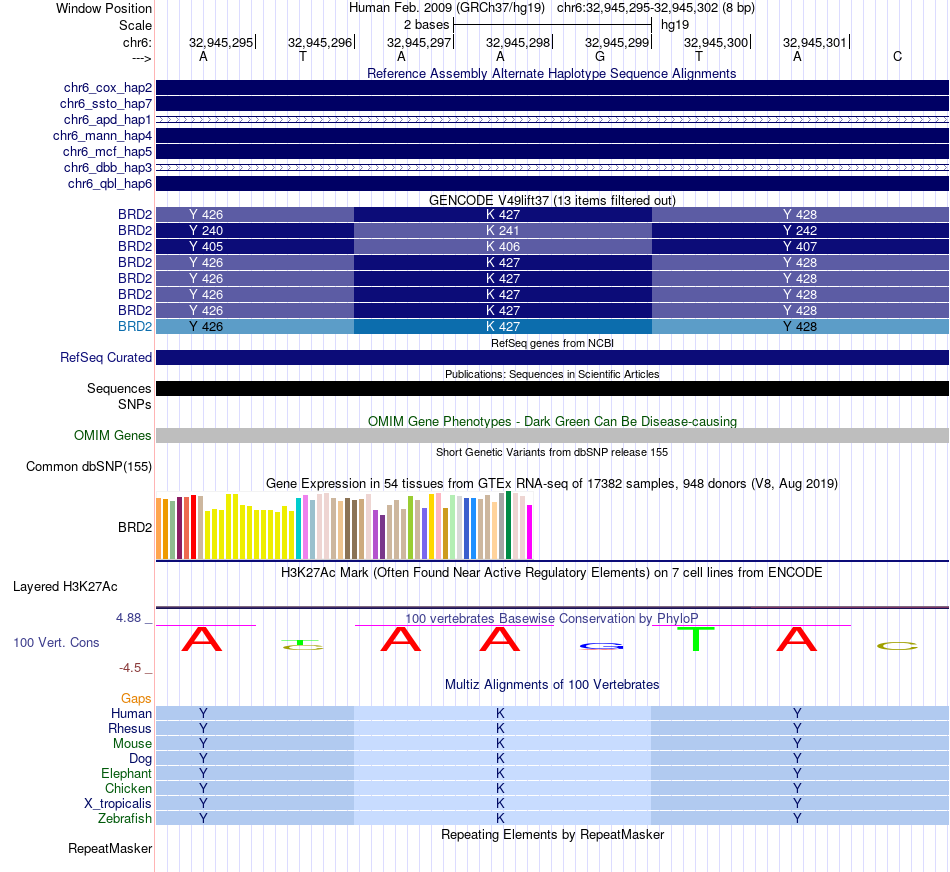950x872 pixels.
Task: Click the BRD2 GTEx expression bar chart
Action: pos(344,525)
